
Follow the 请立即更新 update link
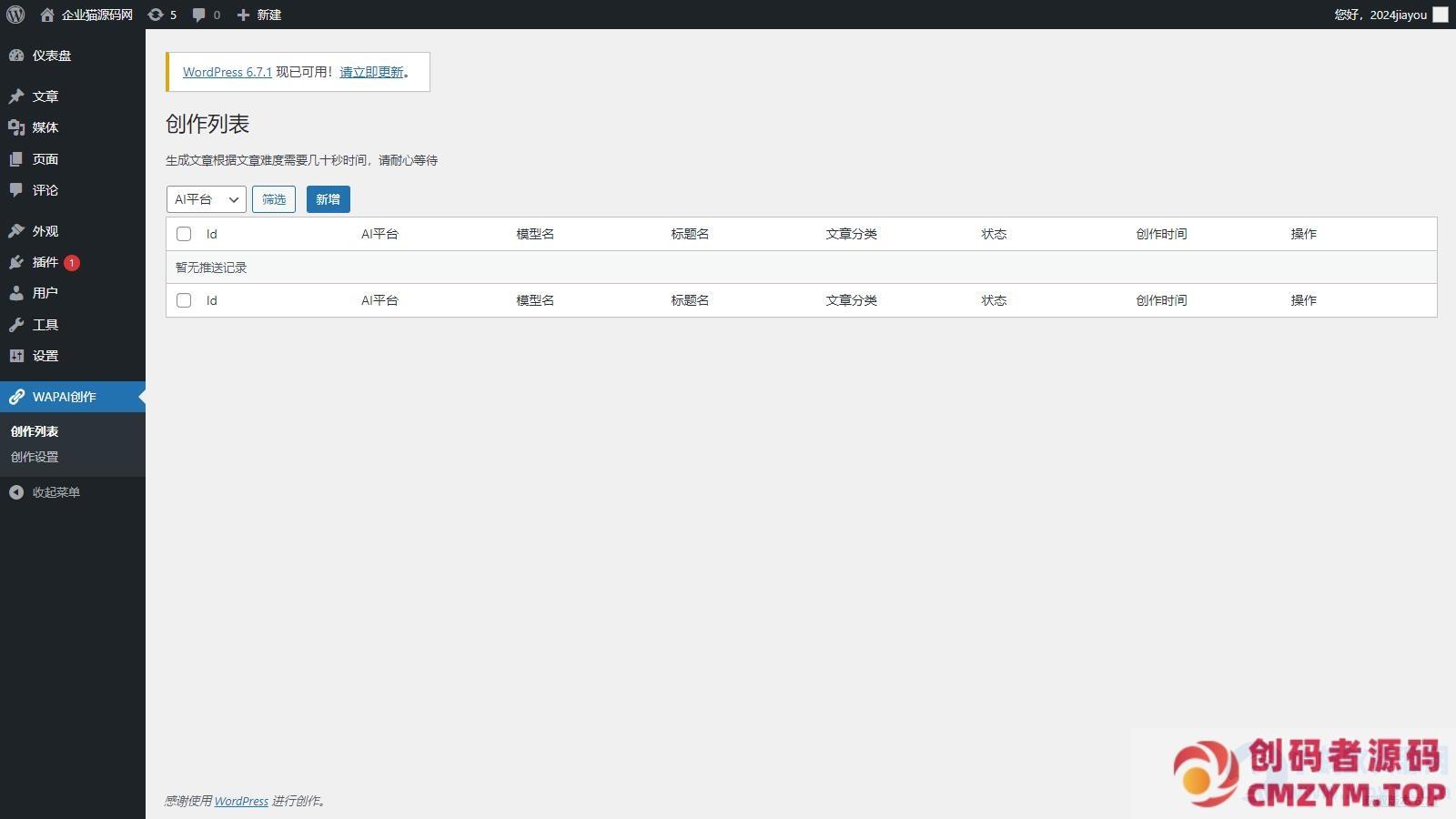(371, 72)
